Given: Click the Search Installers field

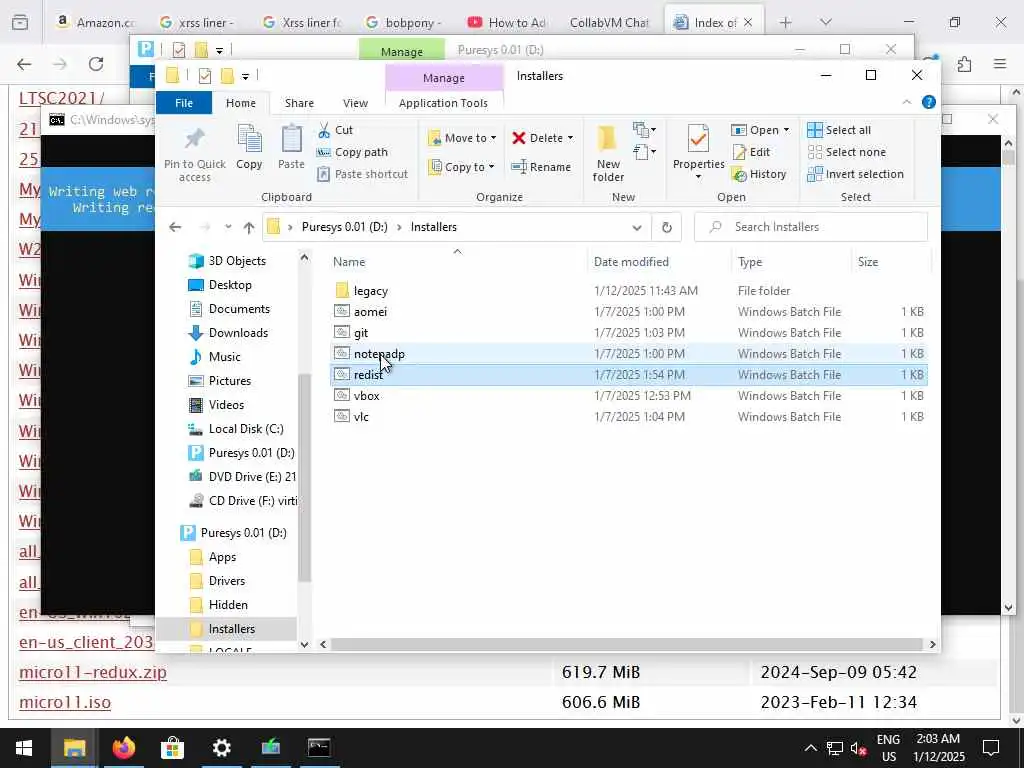Looking at the screenshot, I should 810,227.
